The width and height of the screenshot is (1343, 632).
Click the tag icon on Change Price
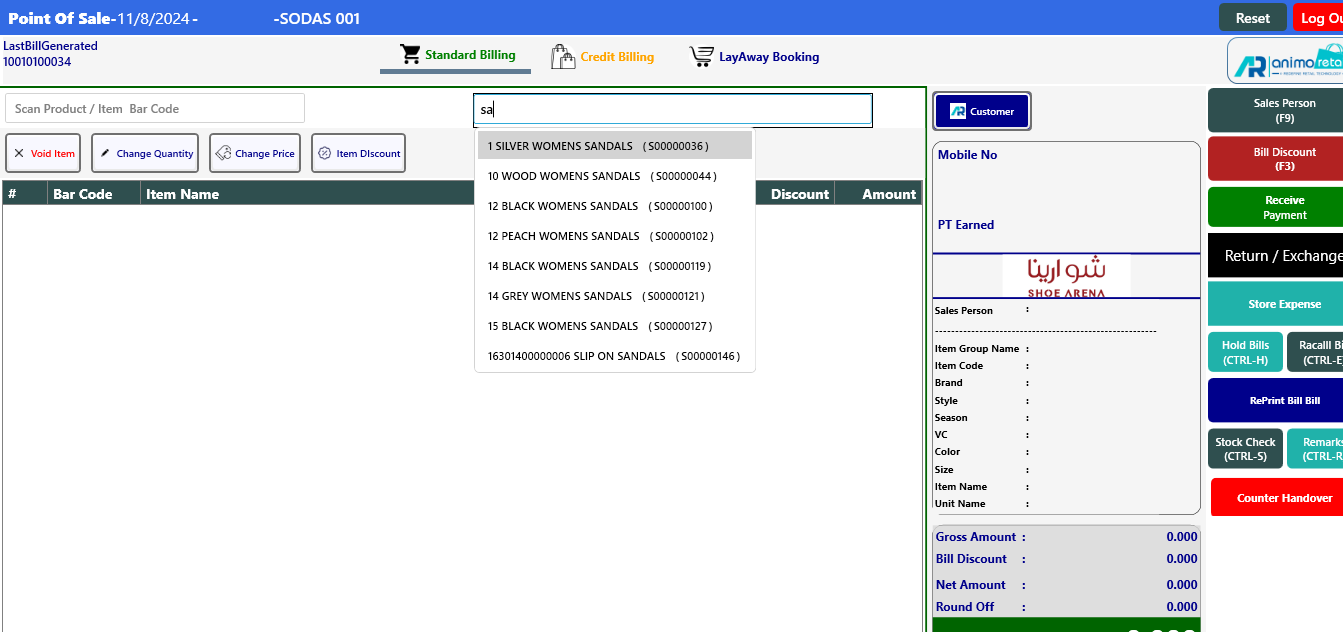(223, 153)
